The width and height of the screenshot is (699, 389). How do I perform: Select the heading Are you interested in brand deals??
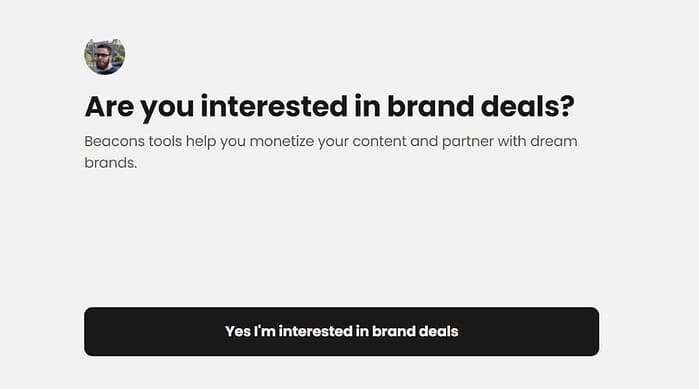[x=329, y=107]
